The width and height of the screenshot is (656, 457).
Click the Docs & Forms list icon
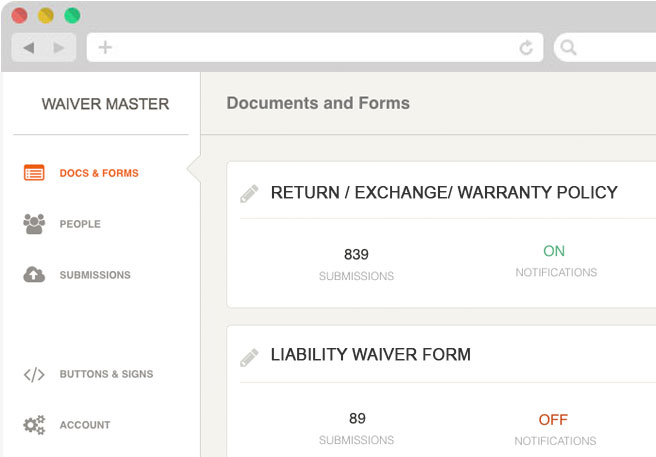pos(34,172)
